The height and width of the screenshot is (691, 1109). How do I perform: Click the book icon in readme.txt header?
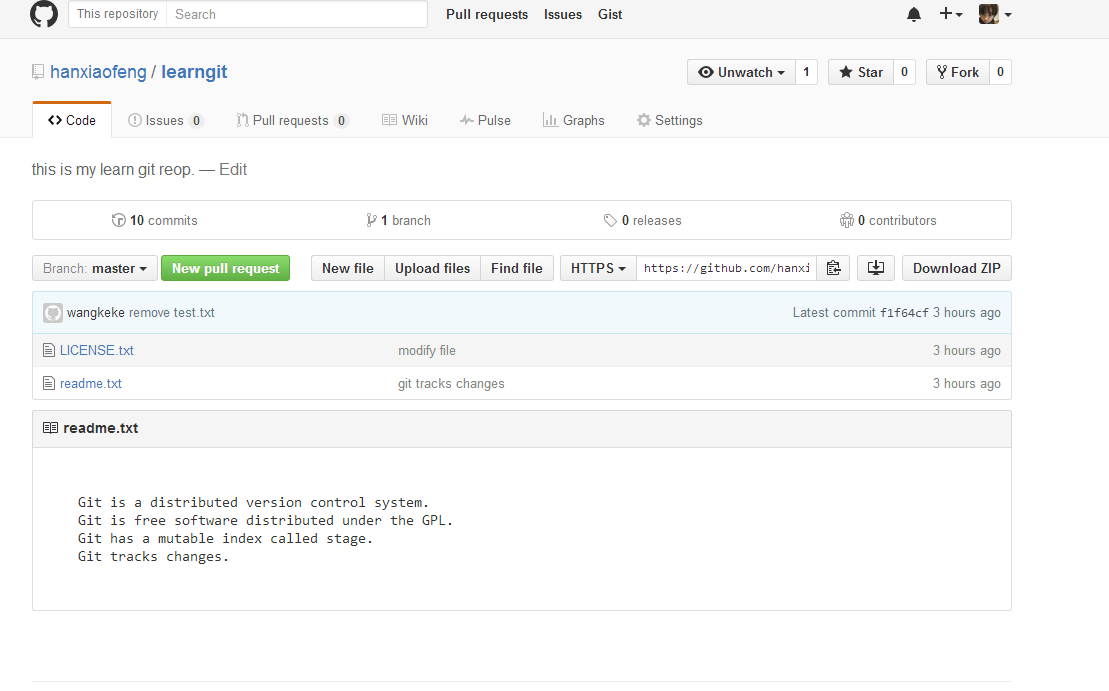pyautogui.click(x=50, y=428)
